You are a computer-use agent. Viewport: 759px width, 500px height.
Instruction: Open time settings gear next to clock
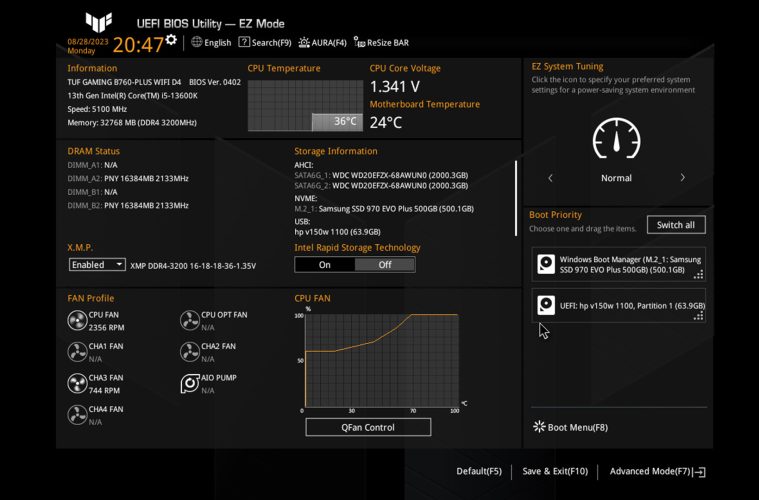click(x=171, y=39)
